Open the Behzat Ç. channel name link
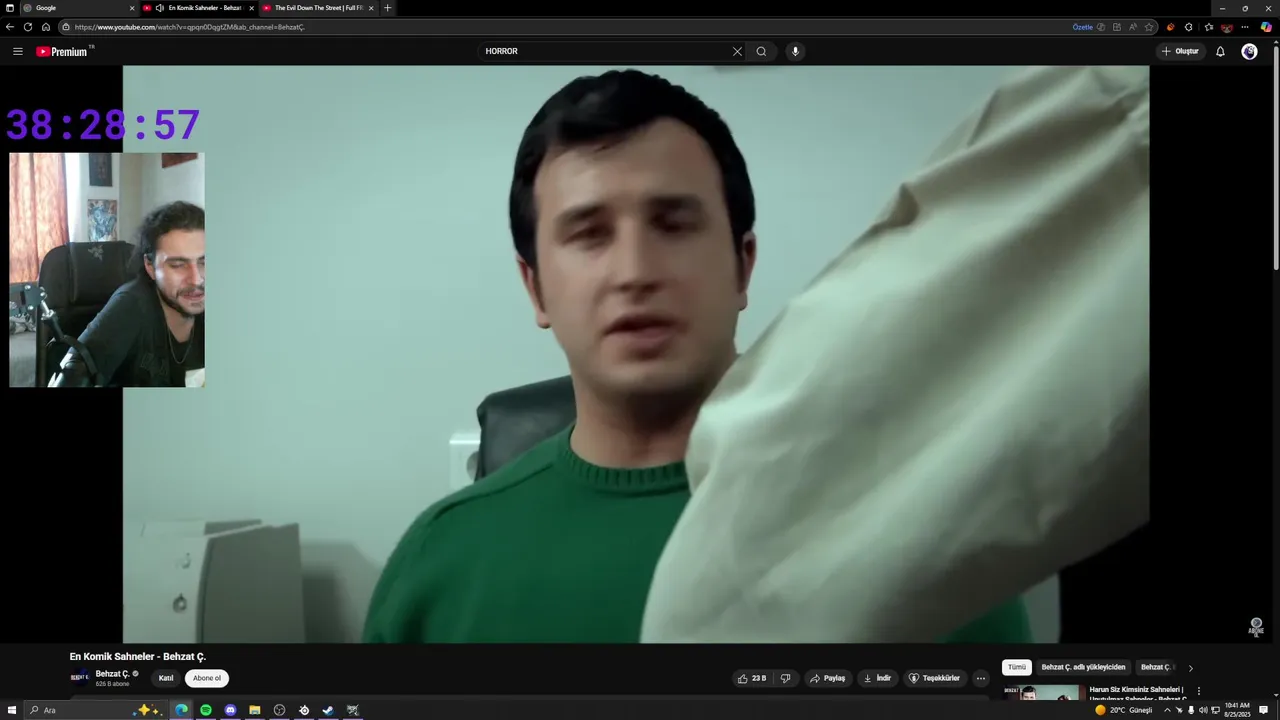This screenshot has height=720, width=1280. [x=112, y=674]
